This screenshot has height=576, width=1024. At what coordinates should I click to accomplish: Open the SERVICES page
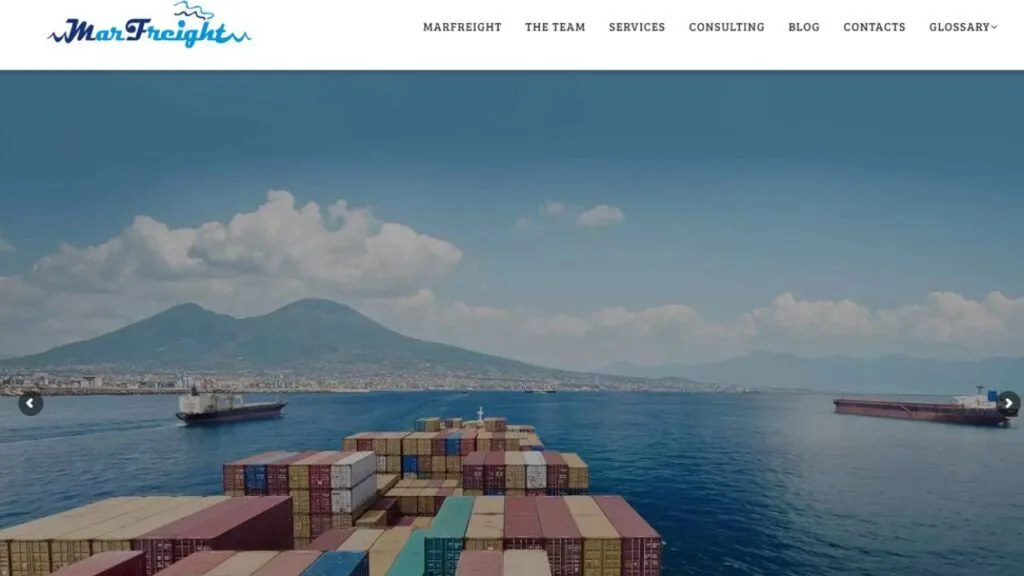click(x=637, y=27)
